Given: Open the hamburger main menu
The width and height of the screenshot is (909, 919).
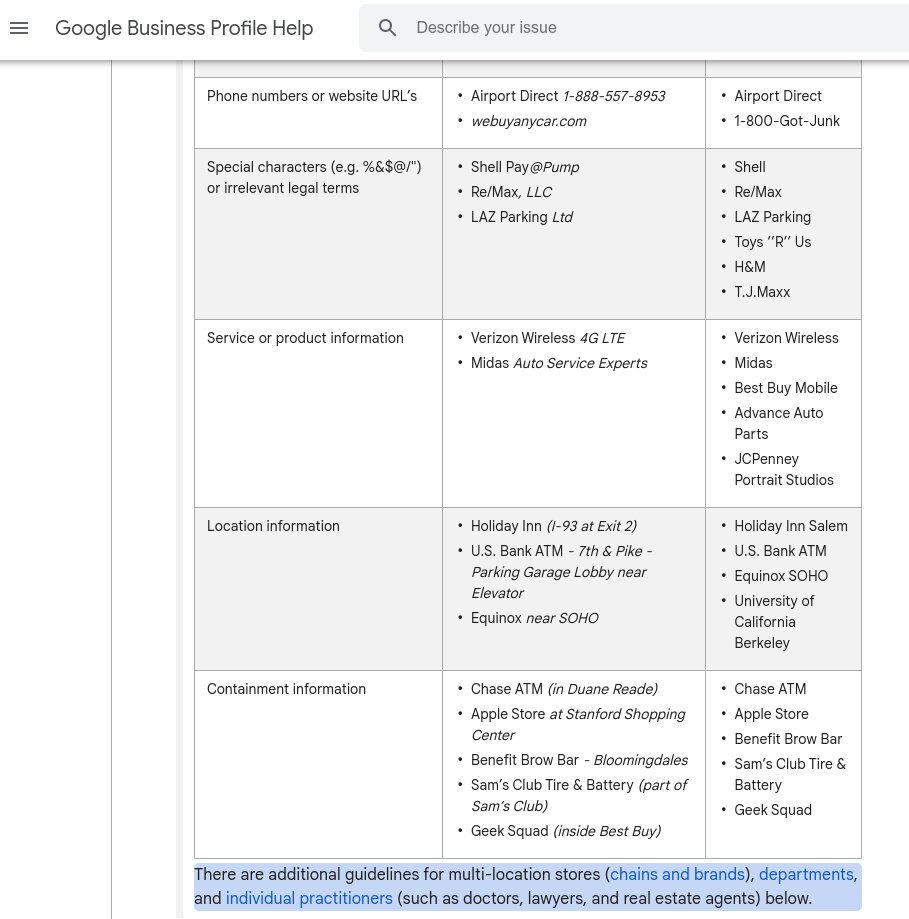Looking at the screenshot, I should pos(19,28).
